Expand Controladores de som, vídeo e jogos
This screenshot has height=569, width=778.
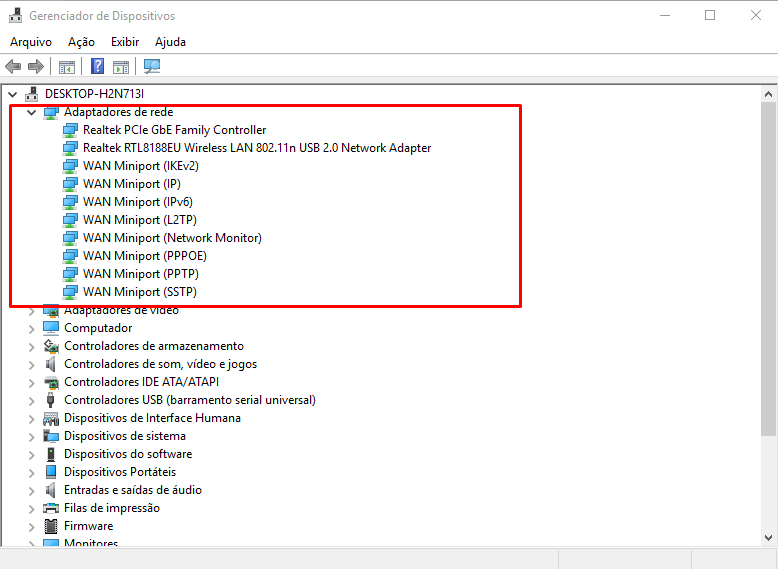[32, 365]
